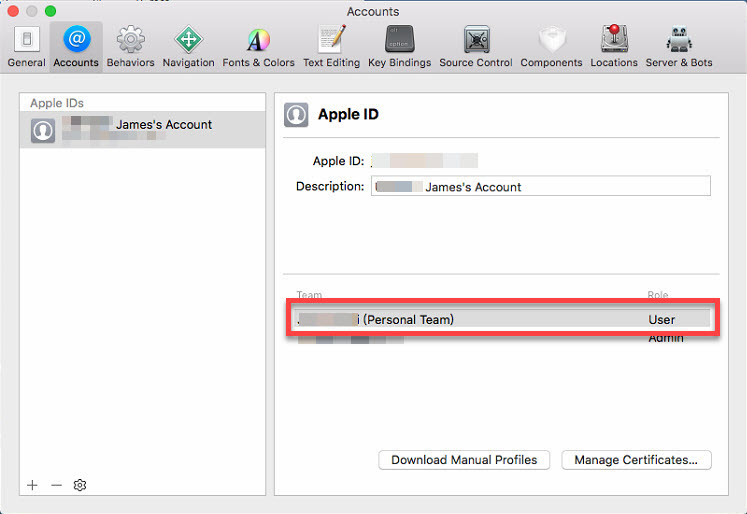
Task: Close the Accounts window with red button
Action: click(13, 10)
